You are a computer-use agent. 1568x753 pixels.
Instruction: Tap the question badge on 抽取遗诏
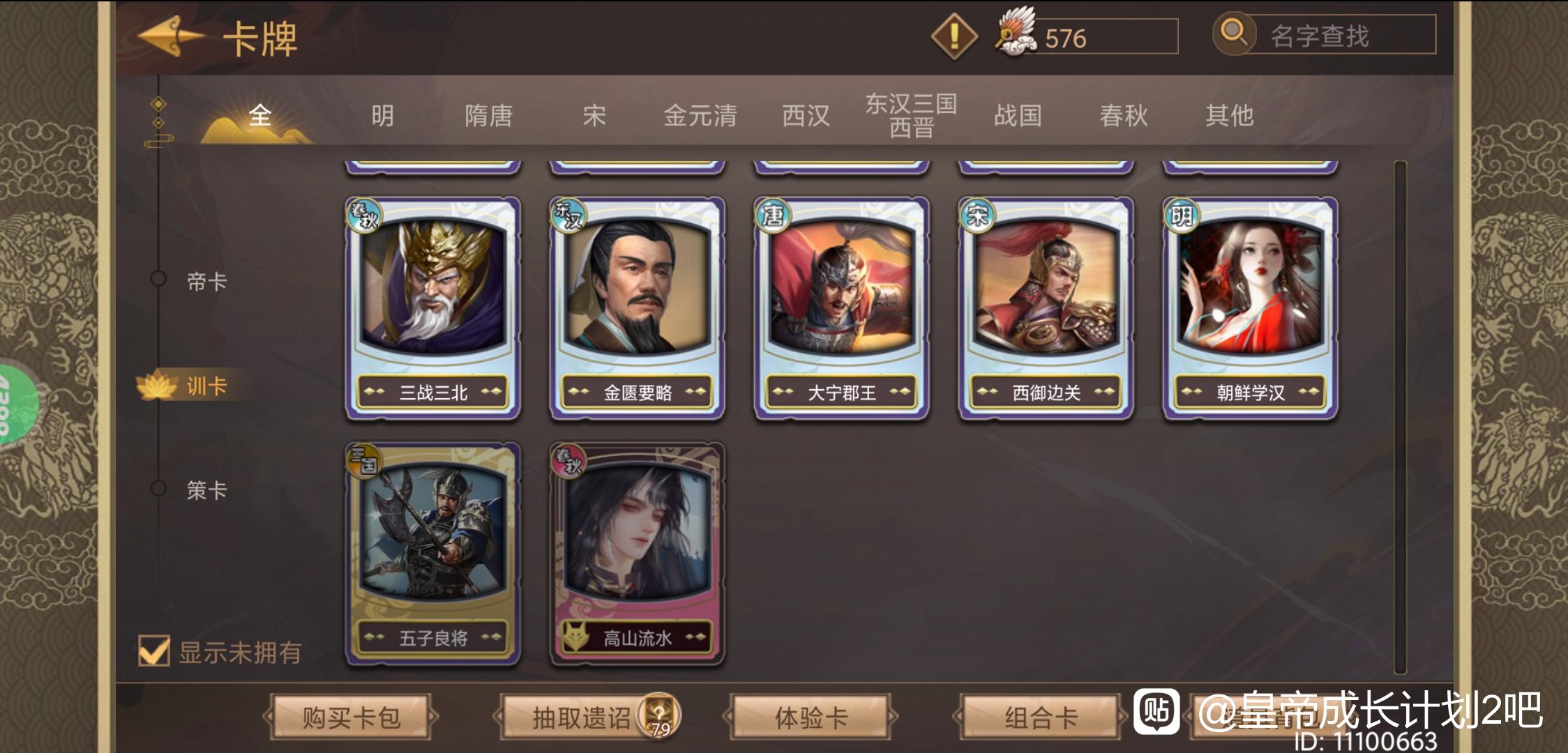pyautogui.click(x=659, y=715)
